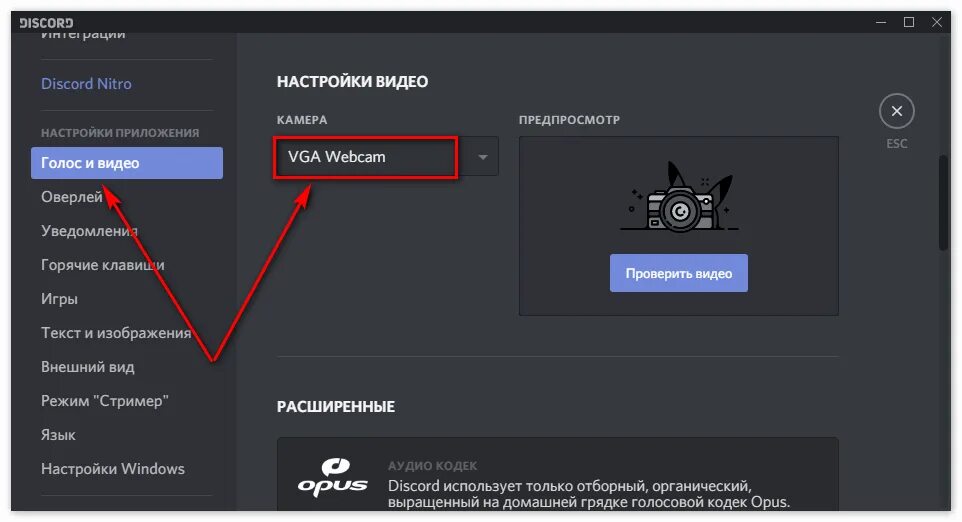The image size is (962, 522).
Task: Click the camera illustration in preview
Action: point(679,197)
